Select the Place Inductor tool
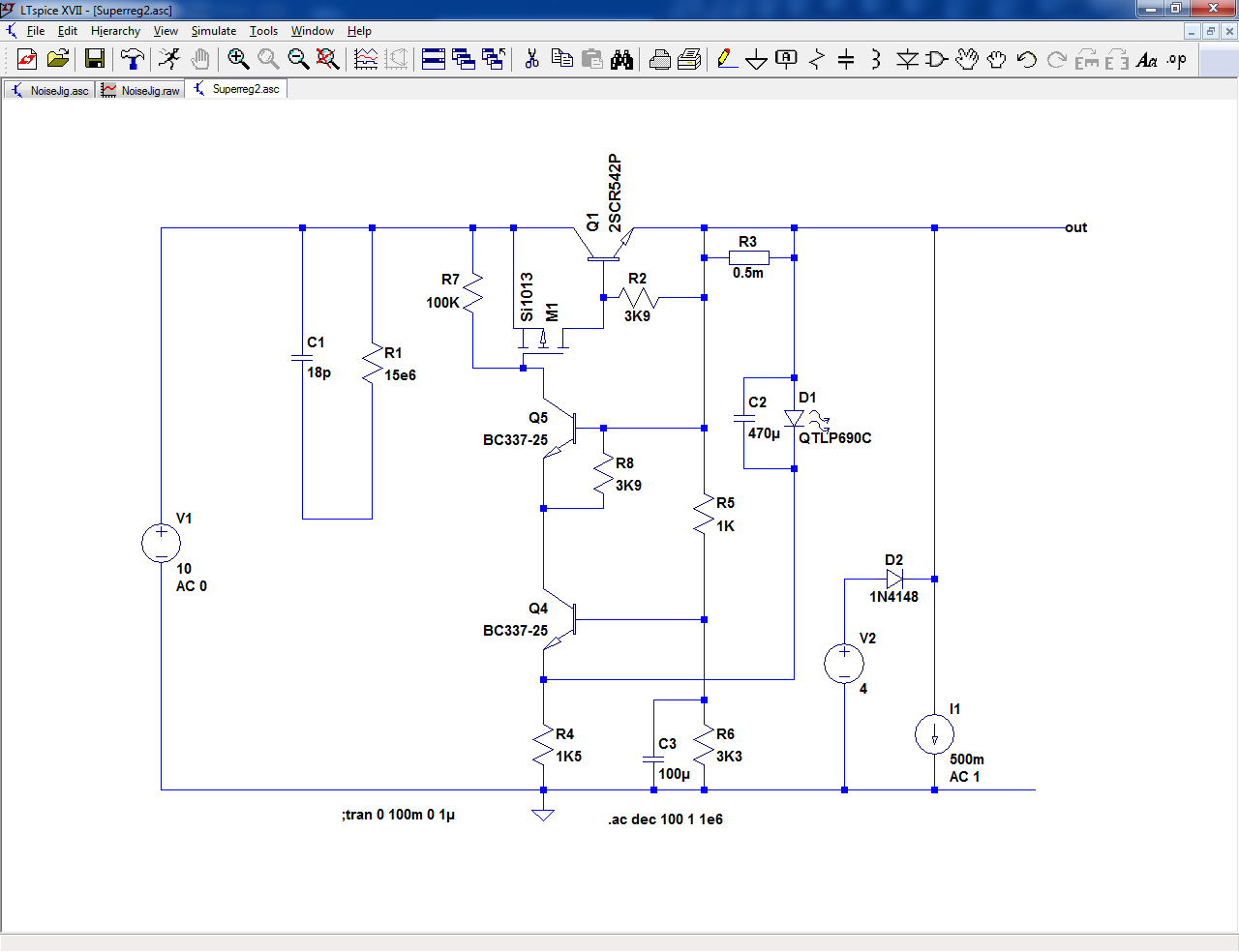 click(x=876, y=60)
